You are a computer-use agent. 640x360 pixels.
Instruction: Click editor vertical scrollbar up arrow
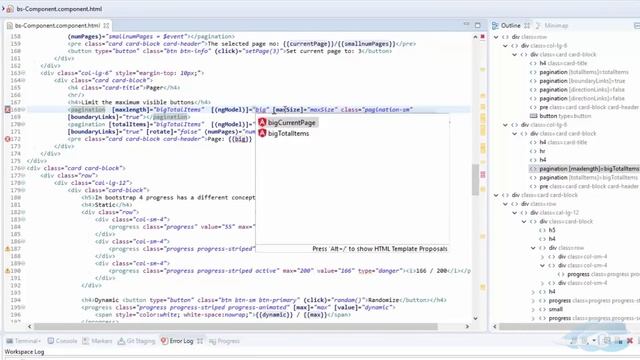pyautogui.click(x=476, y=37)
